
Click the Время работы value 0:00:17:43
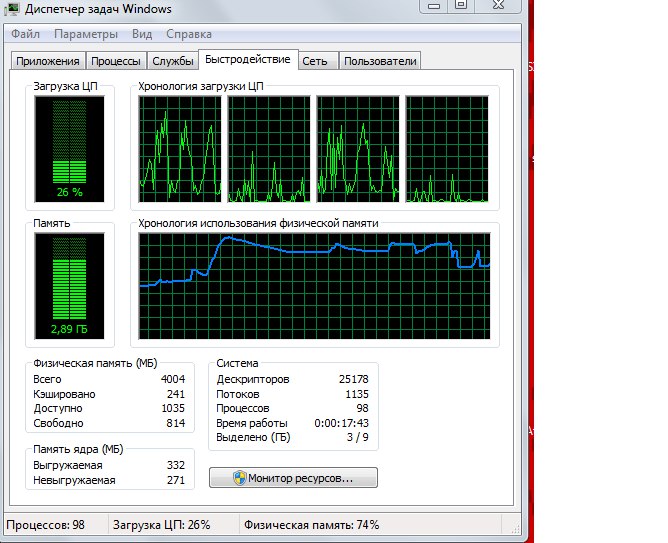(342, 423)
